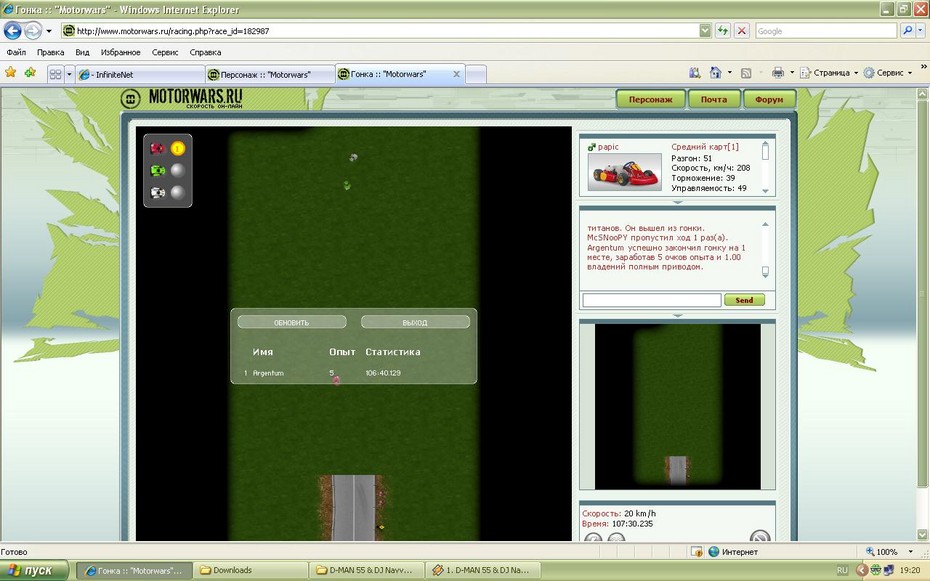Select the white kart in the racer list

click(x=157, y=193)
